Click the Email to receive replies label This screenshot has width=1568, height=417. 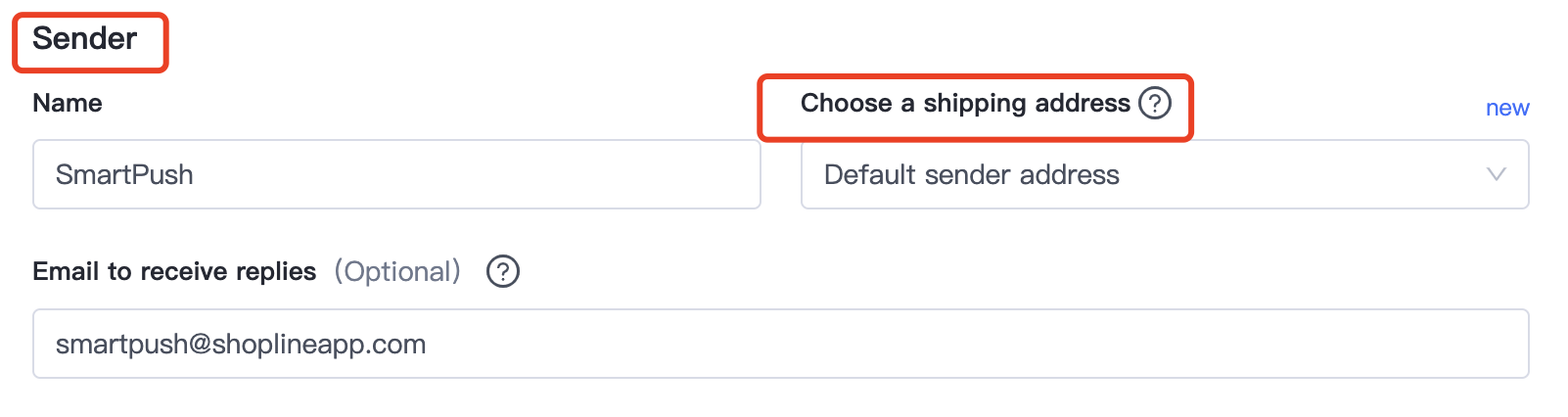tap(174, 271)
